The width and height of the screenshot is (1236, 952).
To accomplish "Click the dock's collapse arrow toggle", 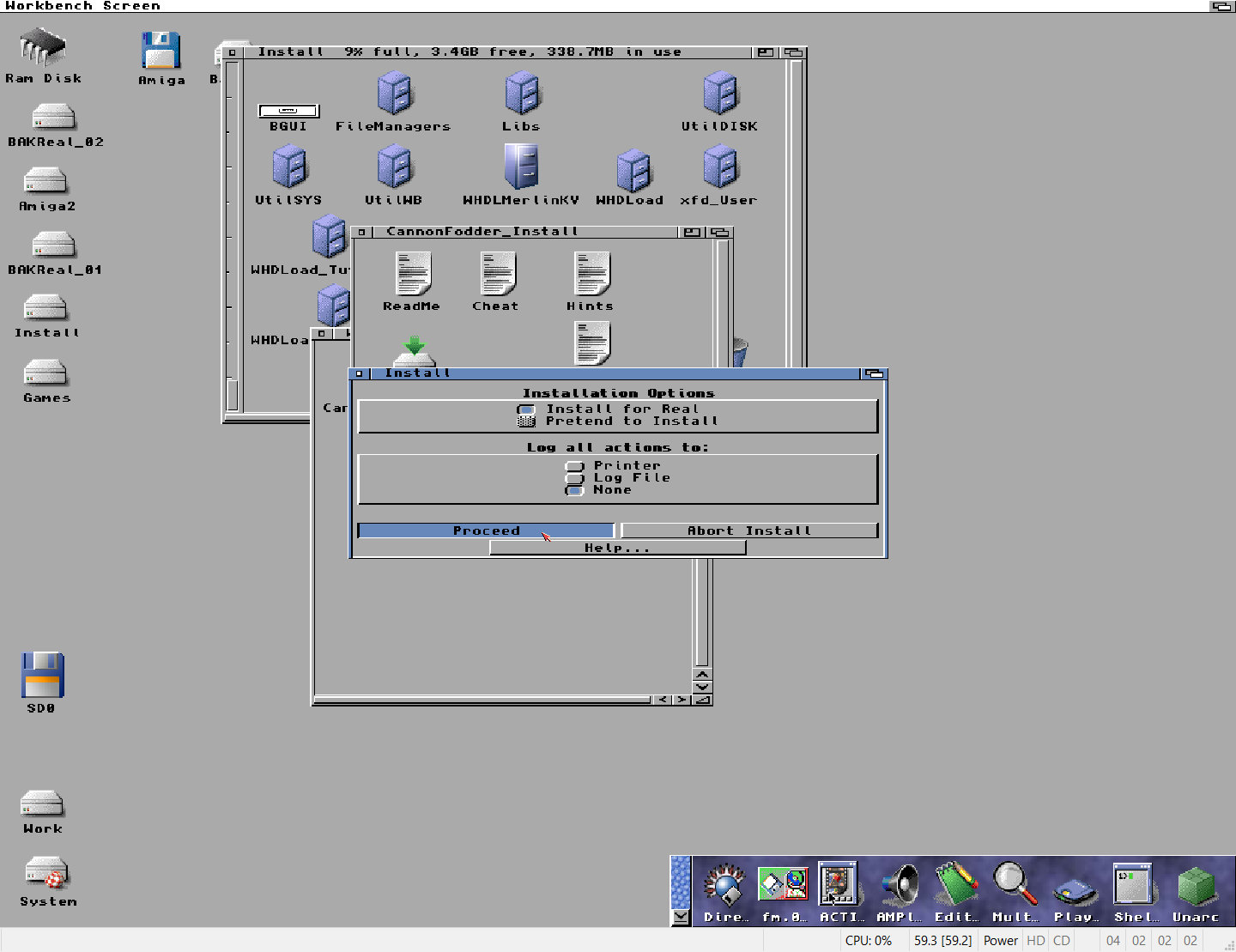I will [x=681, y=917].
